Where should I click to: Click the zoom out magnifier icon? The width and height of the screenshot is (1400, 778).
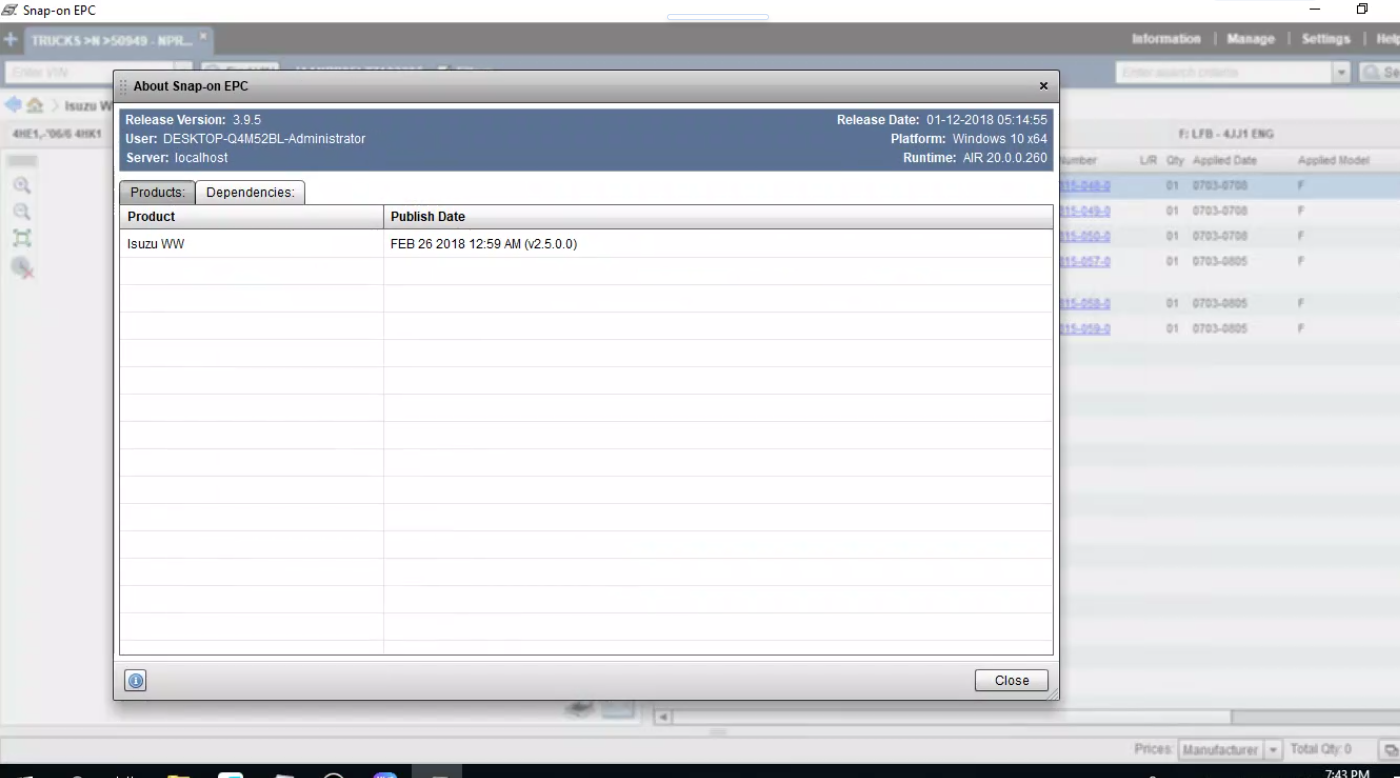(22, 212)
